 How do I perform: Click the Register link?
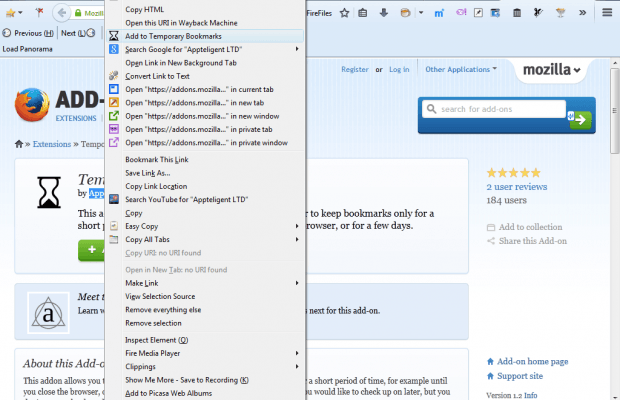pos(355,69)
